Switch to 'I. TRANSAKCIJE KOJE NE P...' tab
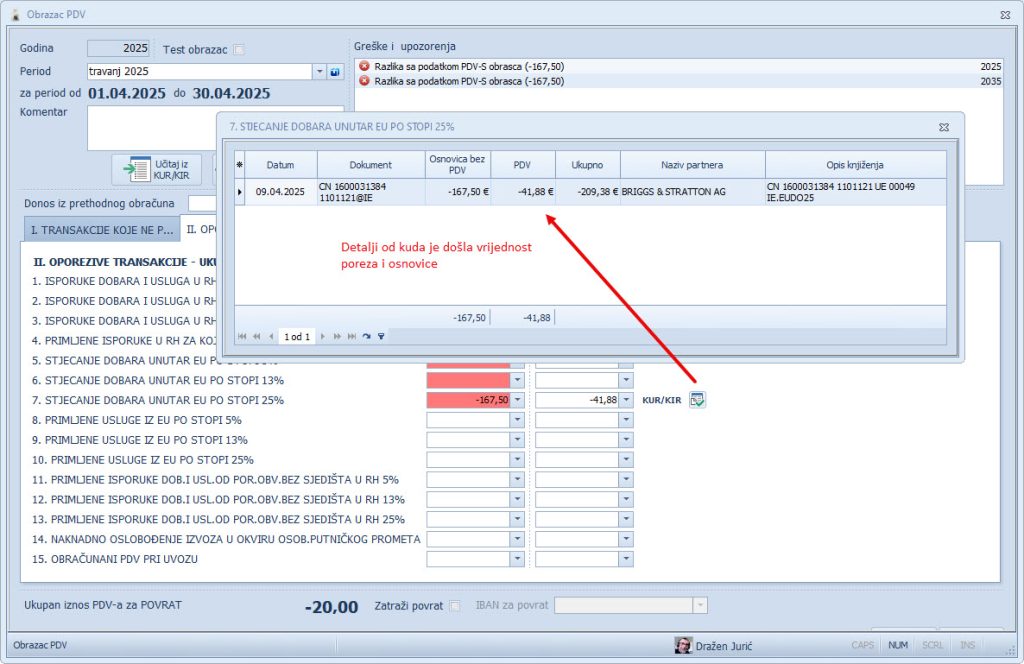Screen dimensions: 1024x664 (x=100, y=230)
